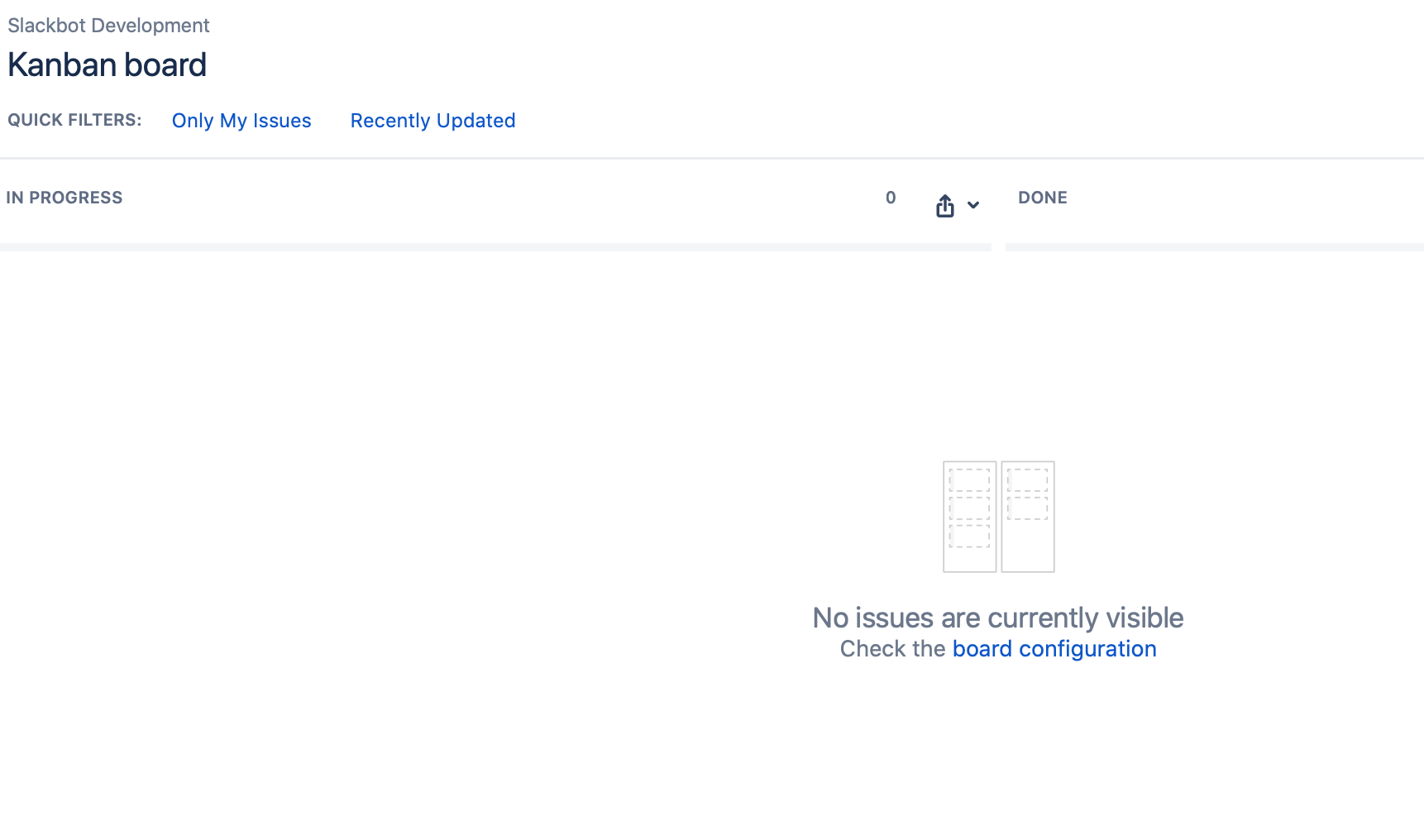Click the empty In Progress column body

click(495, 537)
